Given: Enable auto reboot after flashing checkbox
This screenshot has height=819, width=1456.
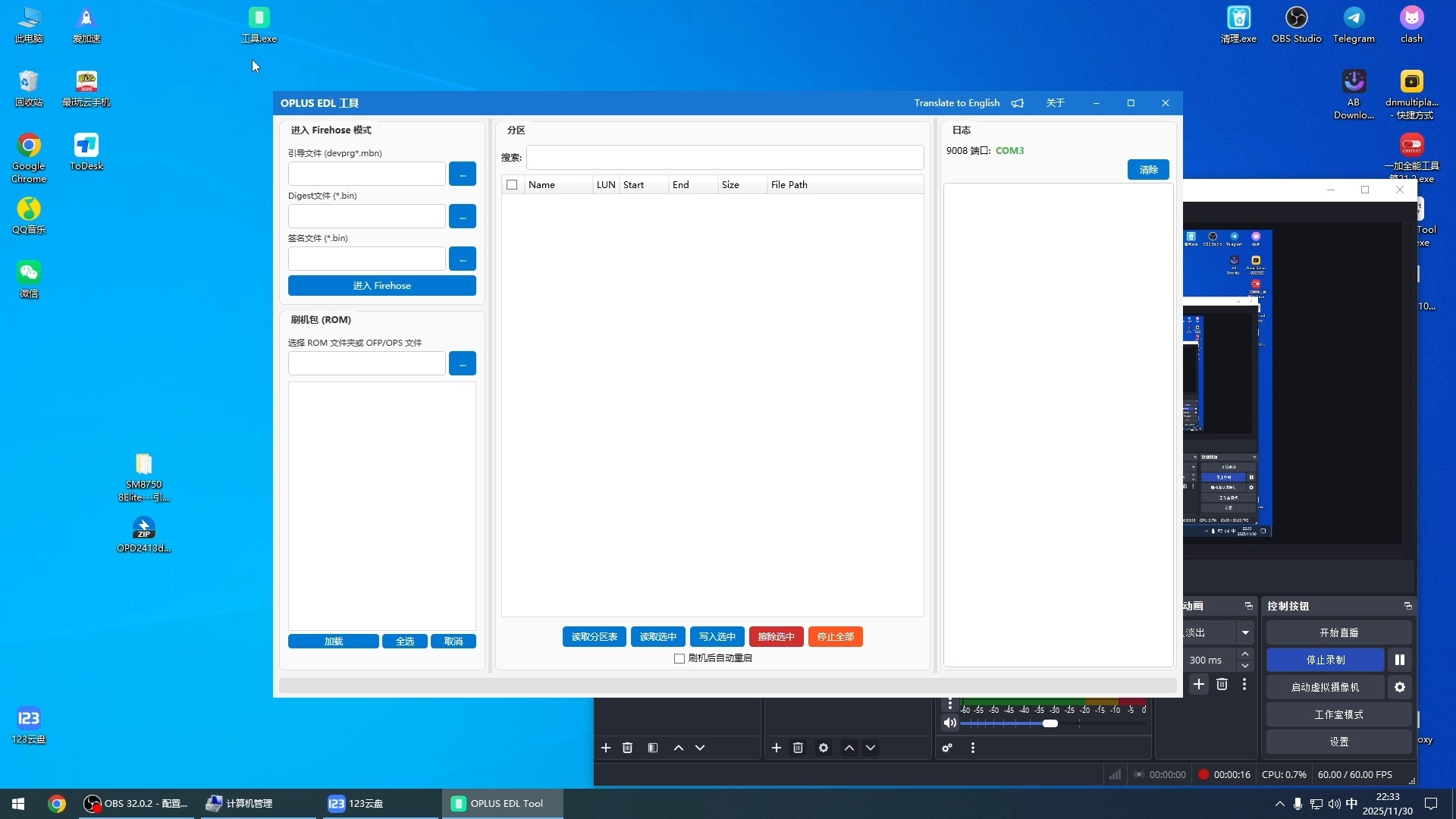Looking at the screenshot, I should click(679, 658).
